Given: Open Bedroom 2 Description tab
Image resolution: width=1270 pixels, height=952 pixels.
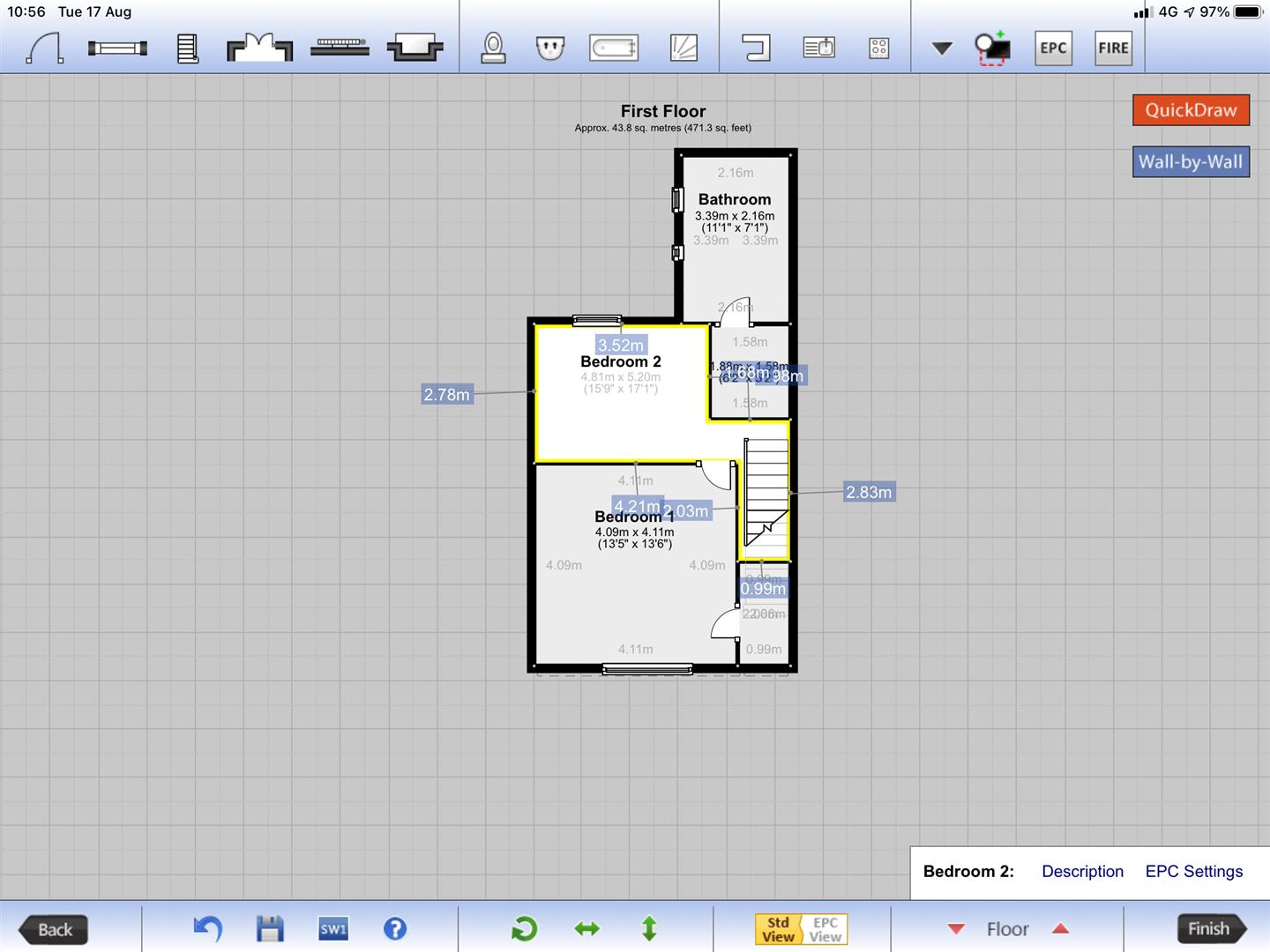Looking at the screenshot, I should tap(1082, 871).
